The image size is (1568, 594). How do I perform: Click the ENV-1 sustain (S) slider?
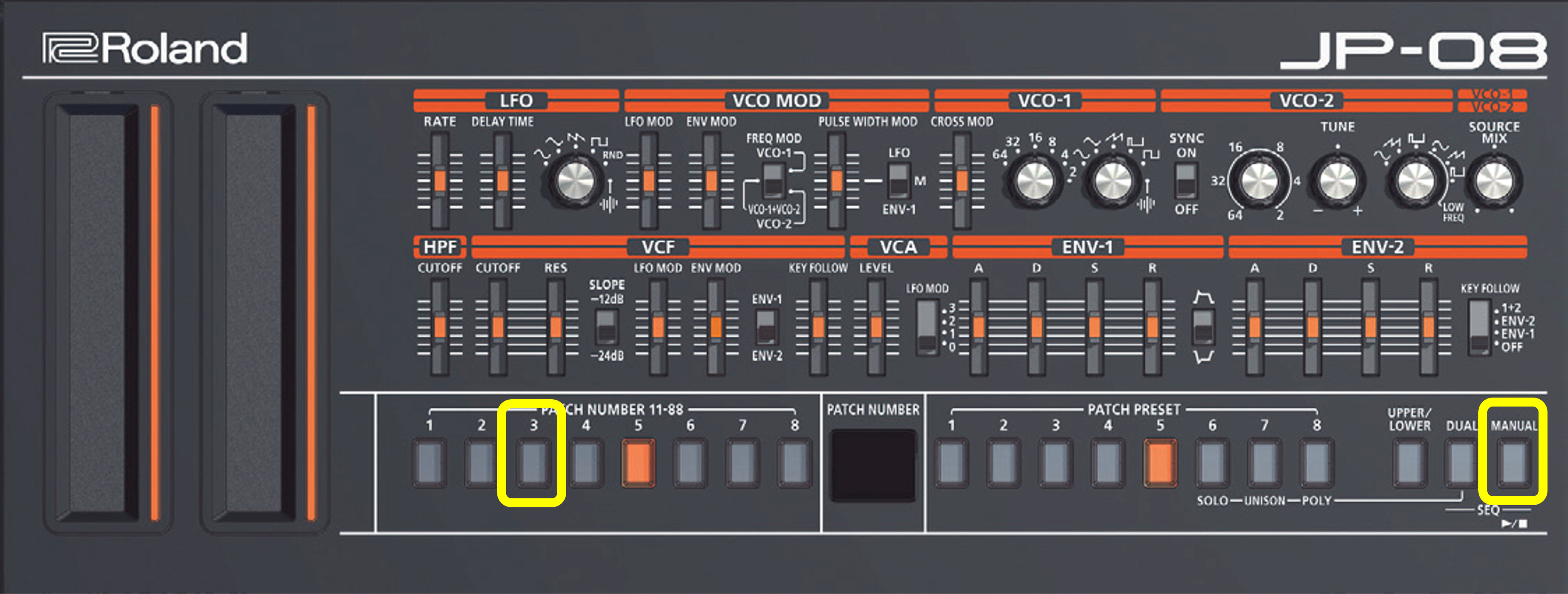pyautogui.click(x=1094, y=328)
